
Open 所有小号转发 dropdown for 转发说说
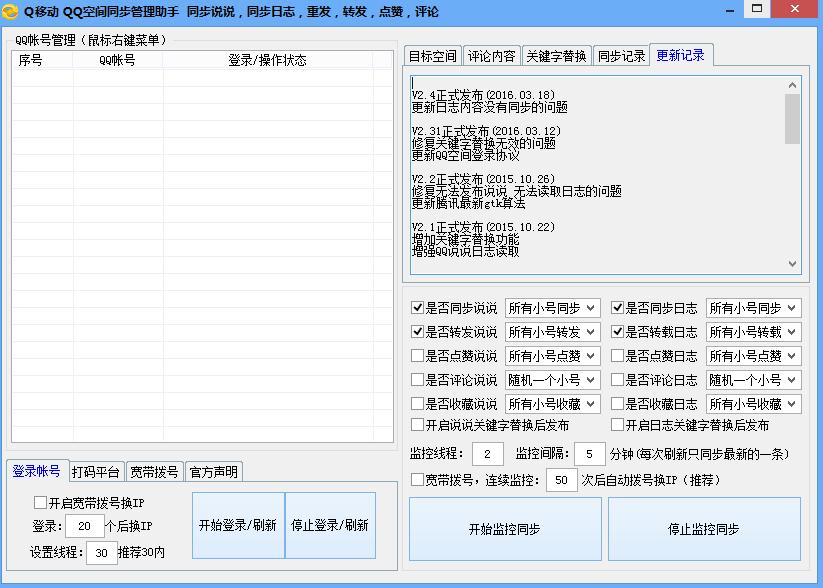[x=553, y=332]
